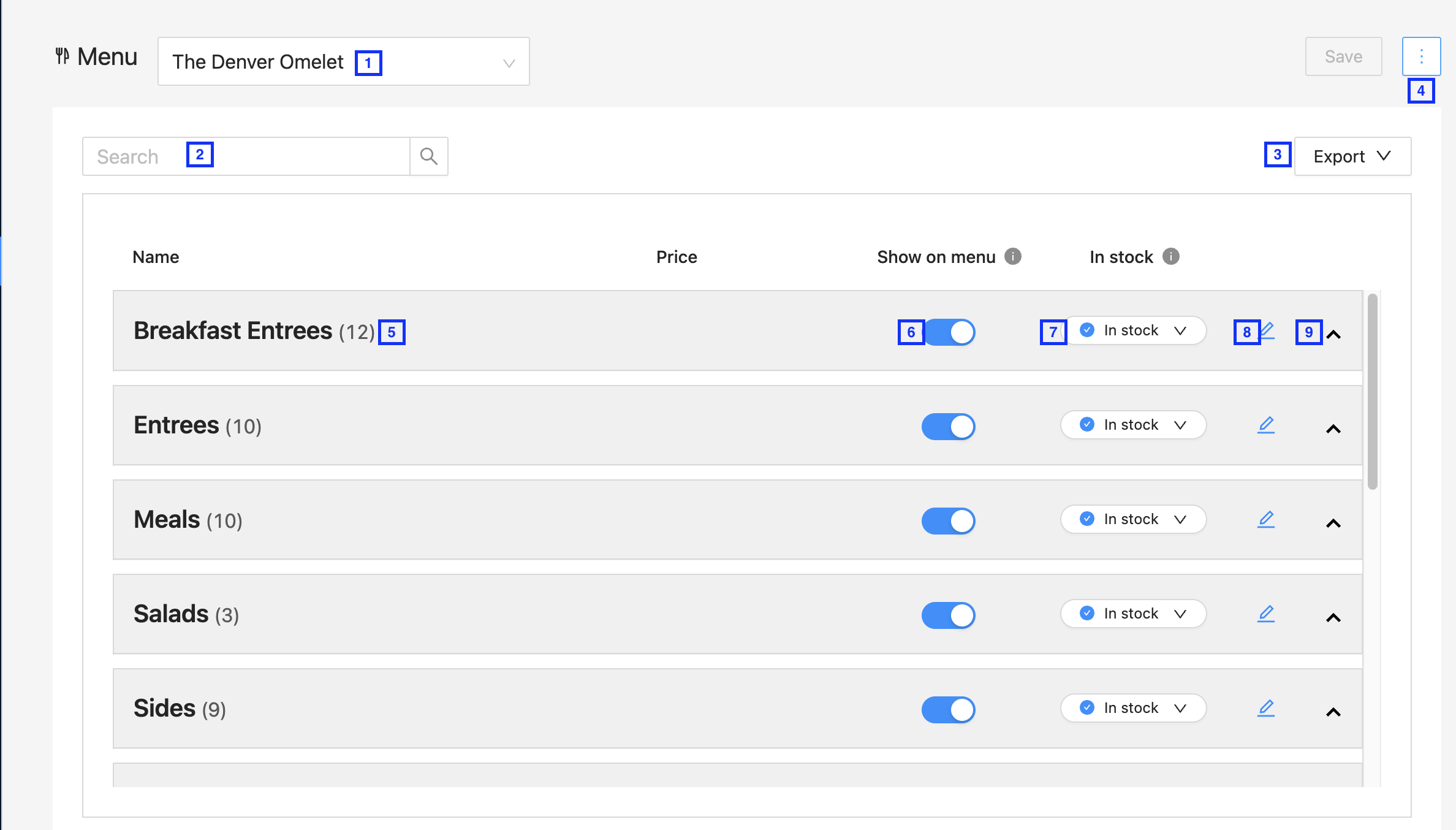
Task: Open the Export dropdown menu
Action: click(1353, 156)
